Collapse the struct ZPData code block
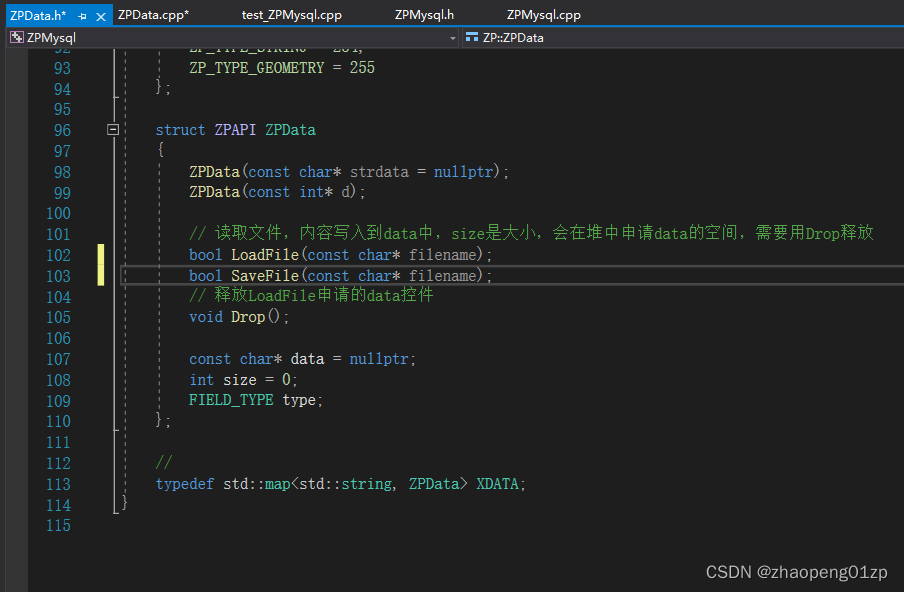904x592 pixels. [x=113, y=130]
